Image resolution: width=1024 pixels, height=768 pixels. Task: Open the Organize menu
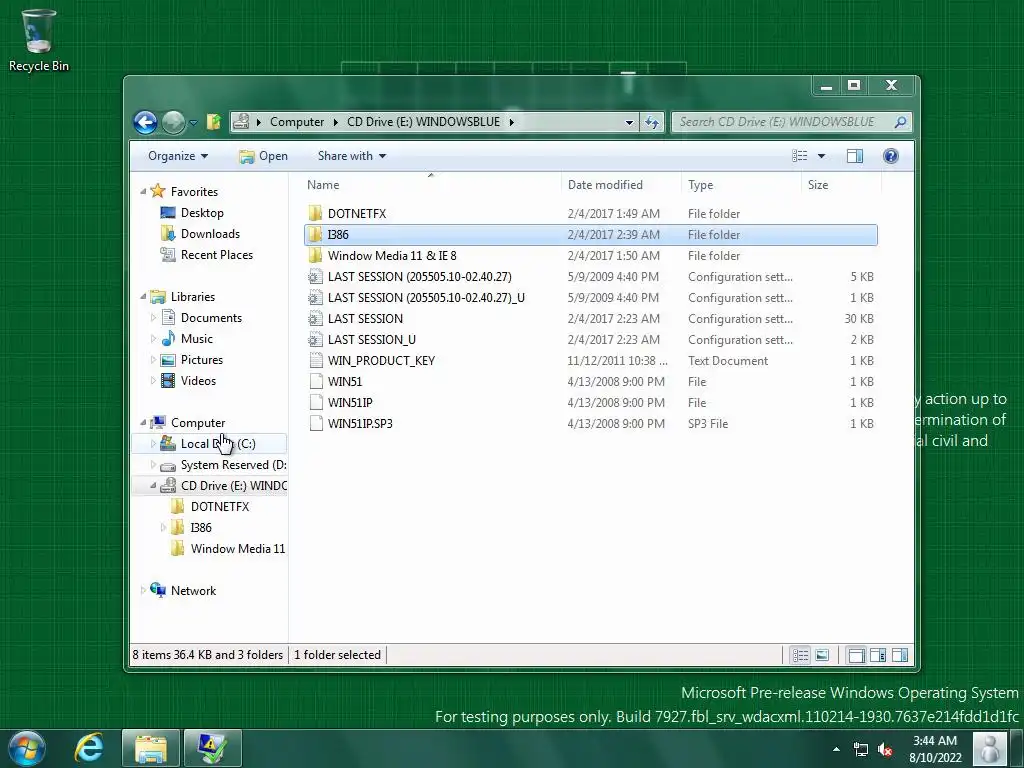point(178,156)
